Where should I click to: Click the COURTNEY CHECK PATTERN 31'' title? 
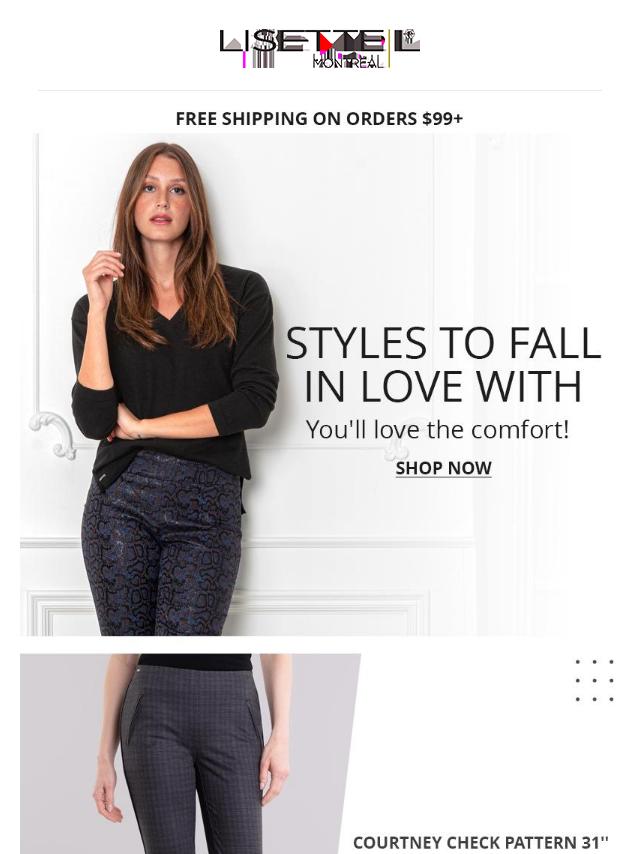481,842
